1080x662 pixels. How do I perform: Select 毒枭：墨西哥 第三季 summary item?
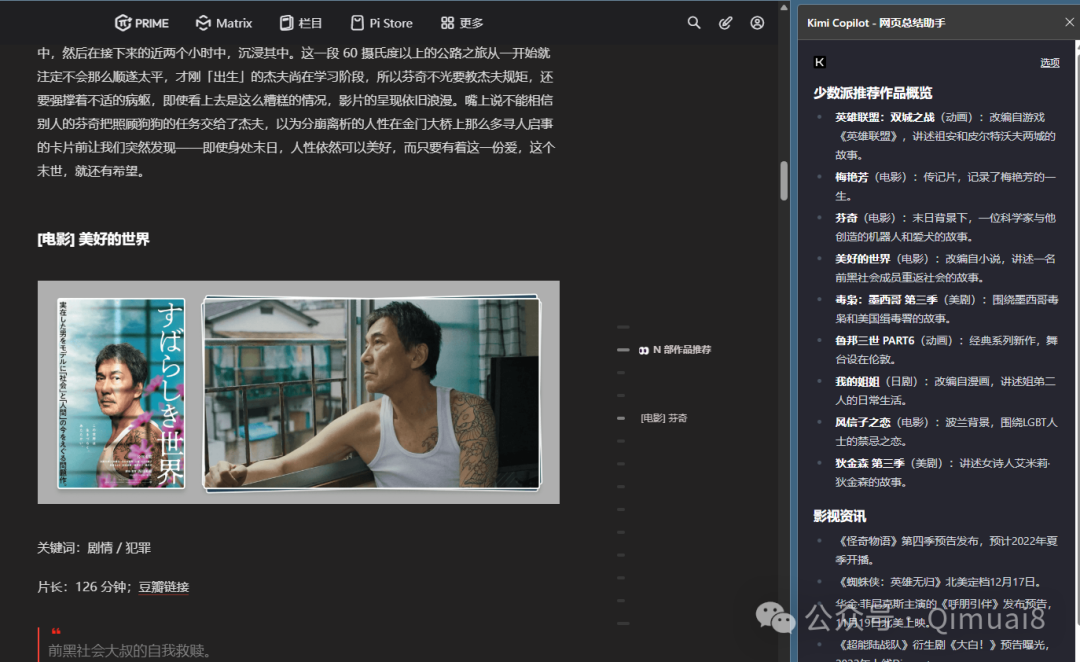(946, 309)
